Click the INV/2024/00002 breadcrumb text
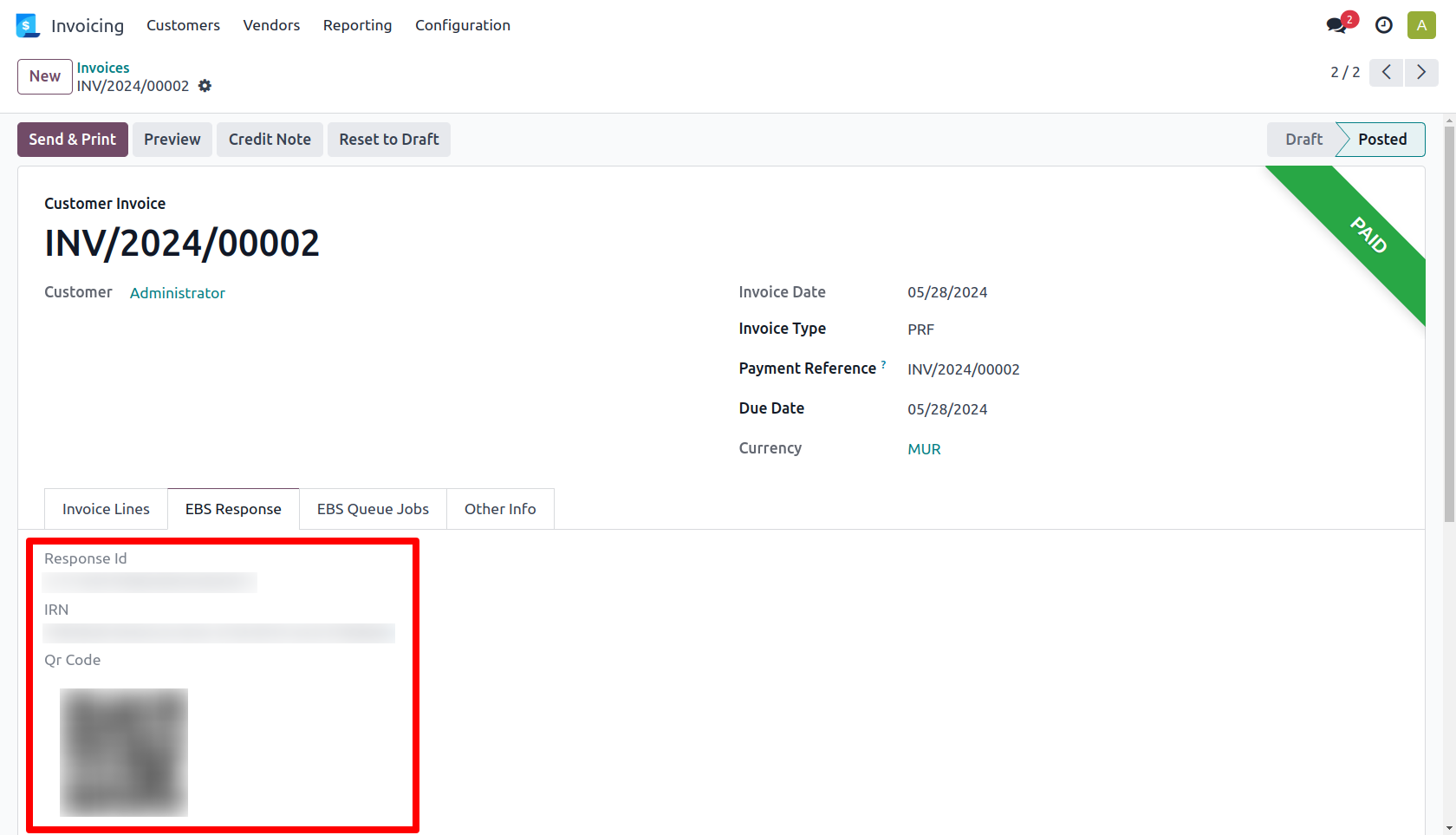 (x=133, y=86)
